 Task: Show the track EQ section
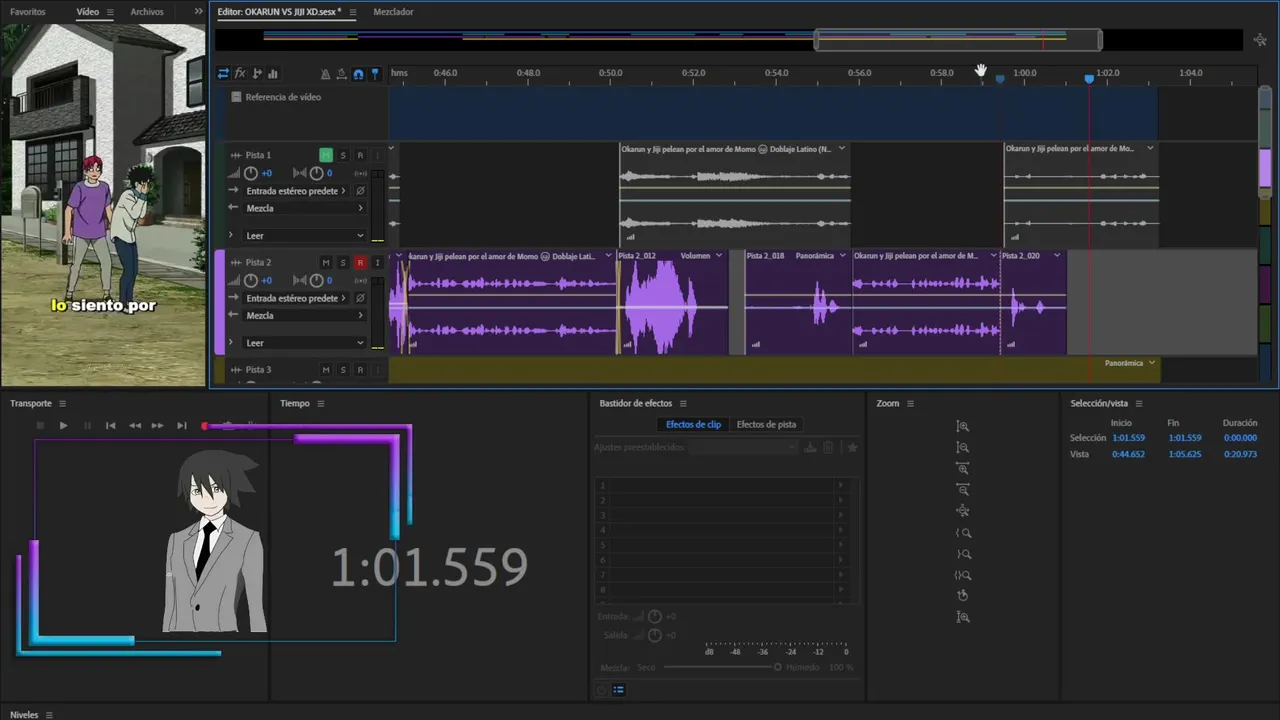(273, 73)
